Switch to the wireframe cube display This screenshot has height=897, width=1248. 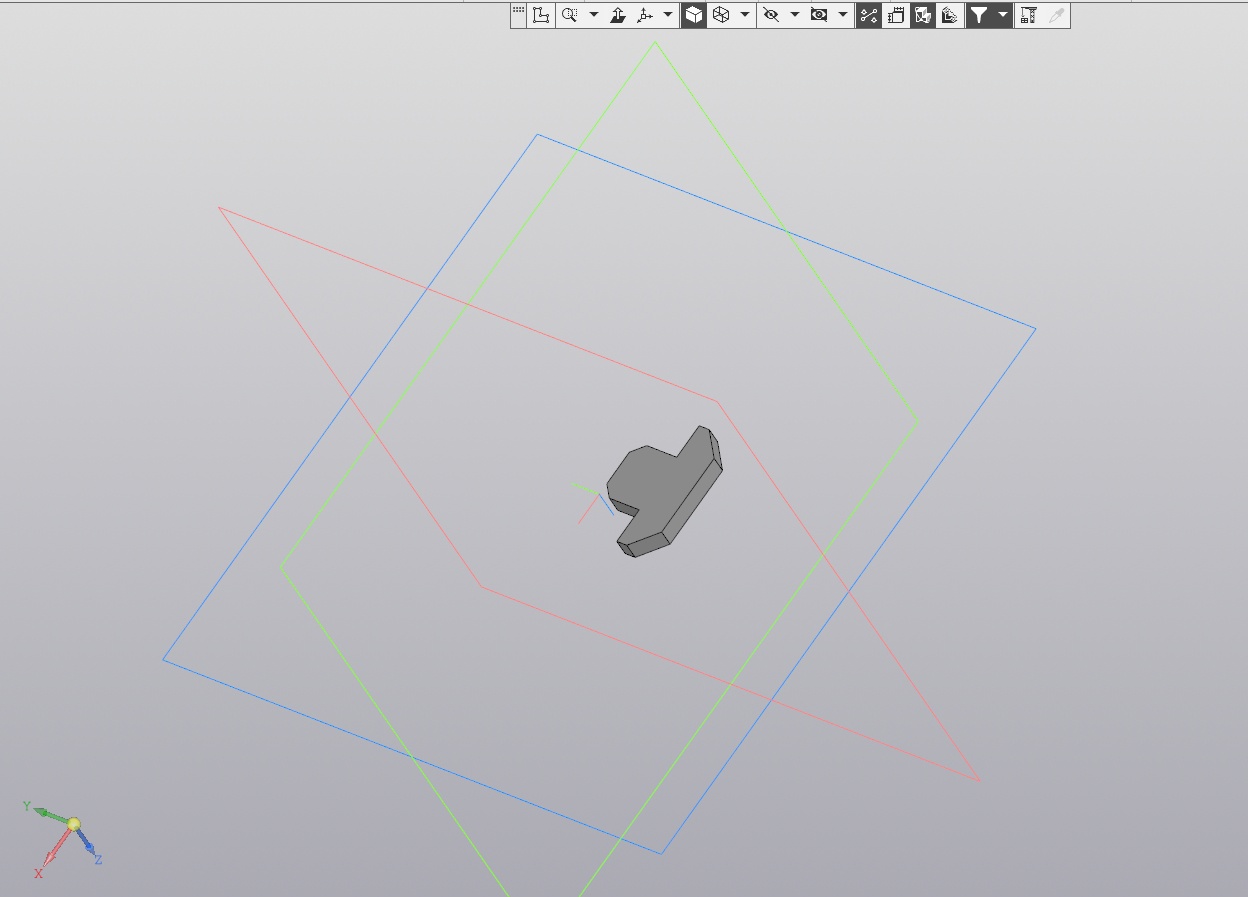click(x=721, y=15)
